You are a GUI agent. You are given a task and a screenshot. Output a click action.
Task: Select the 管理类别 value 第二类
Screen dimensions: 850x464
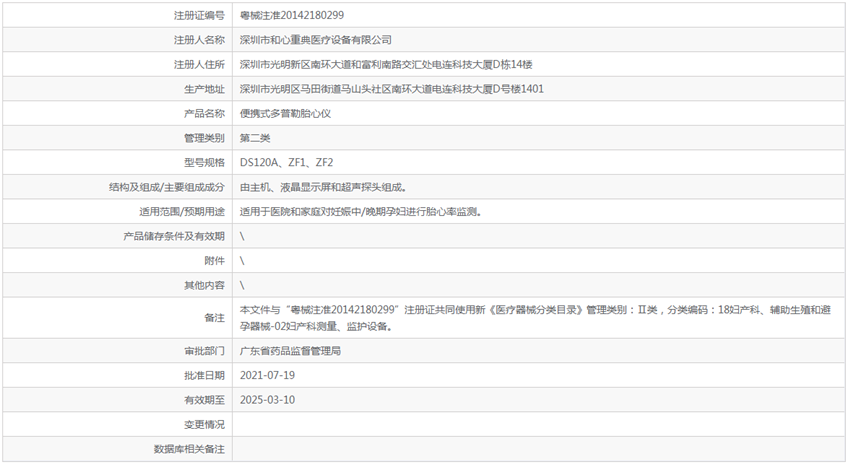coord(255,138)
